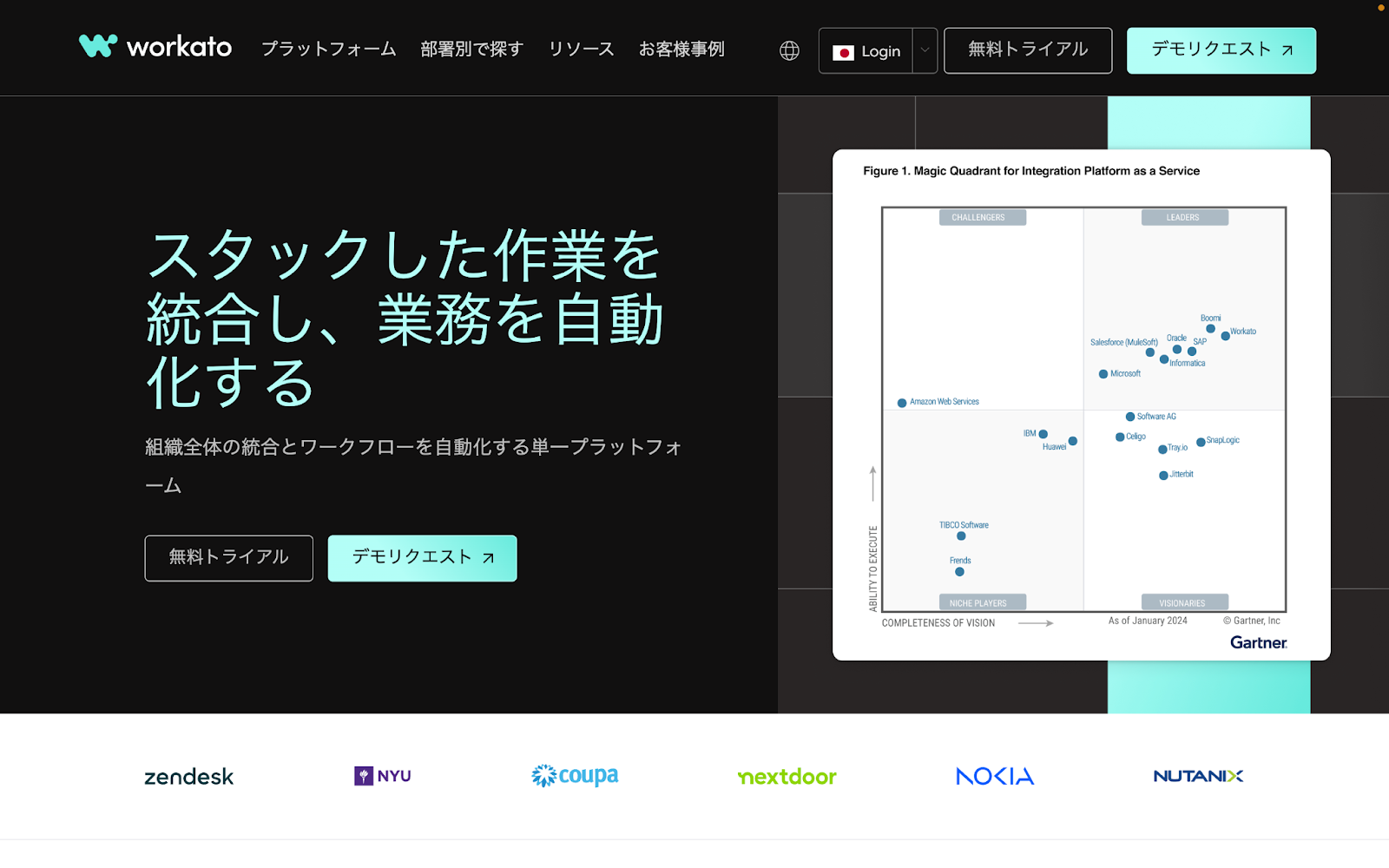Click the NICHE PLAYERS label in the chart
This screenshot has width=1389, height=868.
click(982, 602)
